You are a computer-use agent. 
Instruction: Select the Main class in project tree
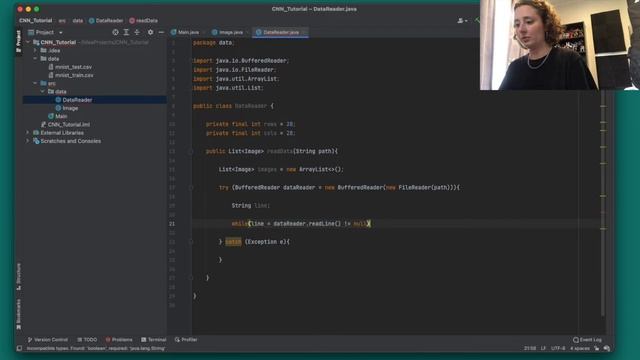(x=58, y=116)
